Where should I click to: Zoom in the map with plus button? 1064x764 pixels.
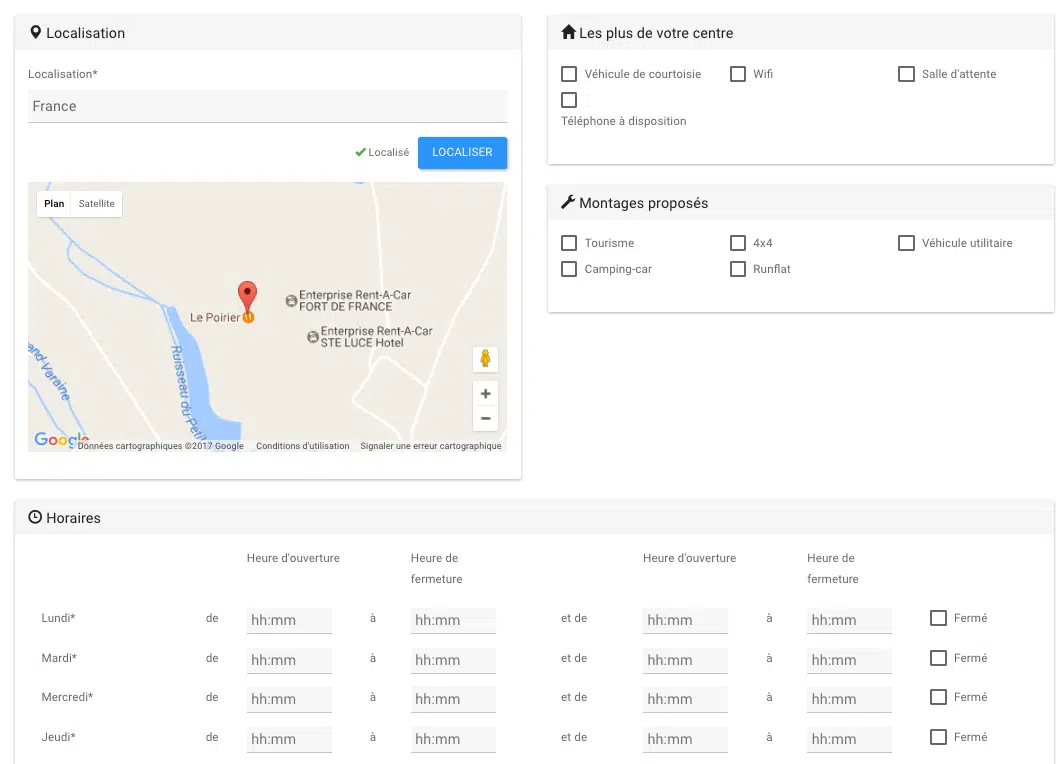click(x=485, y=394)
